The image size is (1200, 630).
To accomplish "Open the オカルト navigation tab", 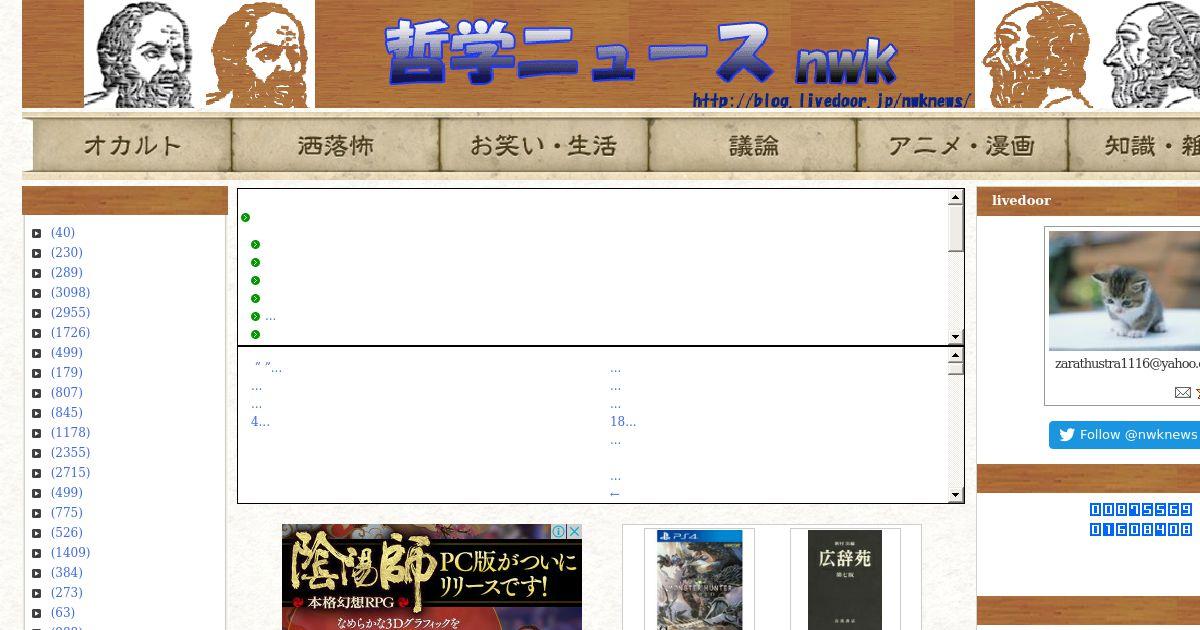I will (x=132, y=146).
